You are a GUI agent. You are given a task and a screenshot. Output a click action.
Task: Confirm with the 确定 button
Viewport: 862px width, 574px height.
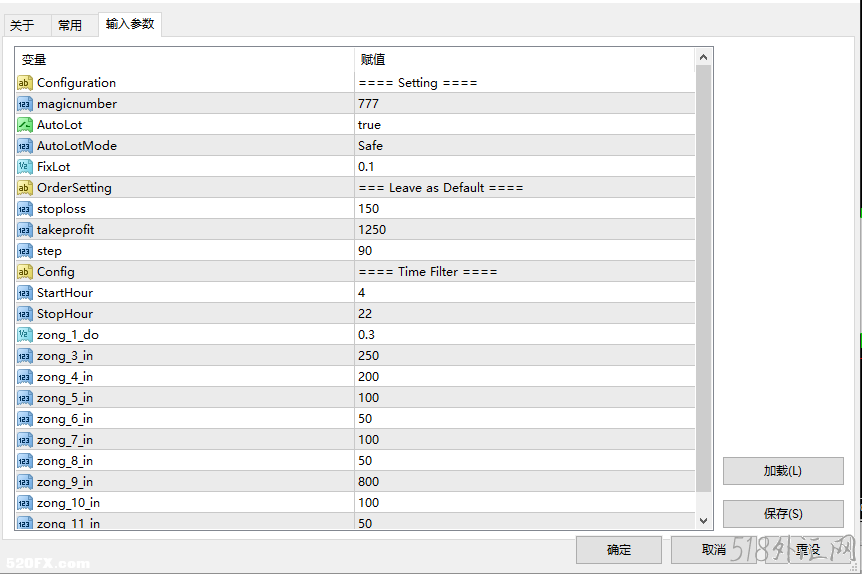(x=618, y=549)
